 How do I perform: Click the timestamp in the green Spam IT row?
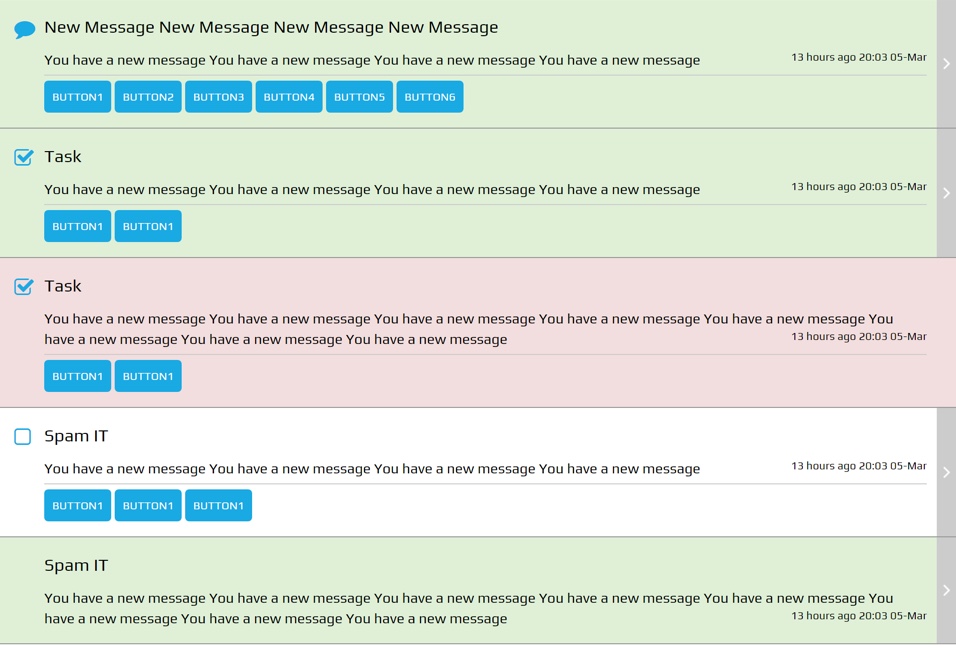click(858, 616)
